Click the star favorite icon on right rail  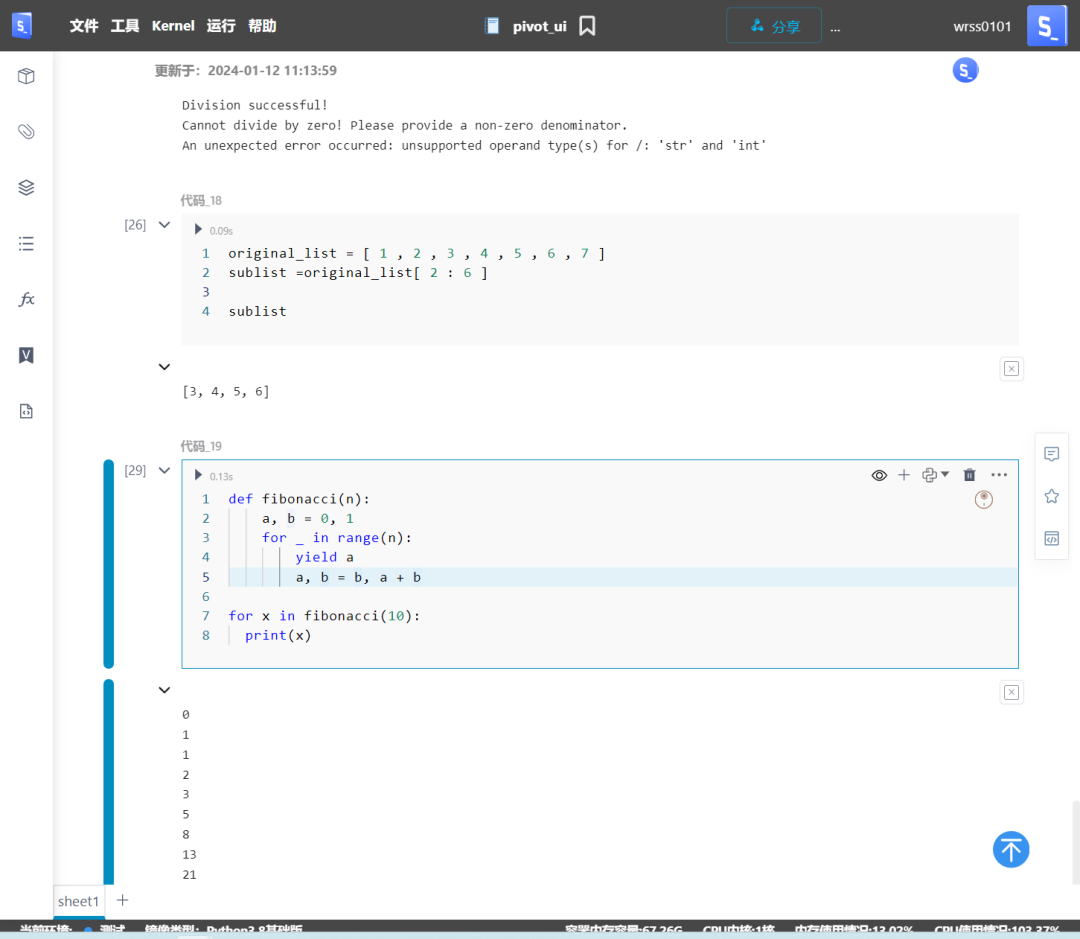1051,496
